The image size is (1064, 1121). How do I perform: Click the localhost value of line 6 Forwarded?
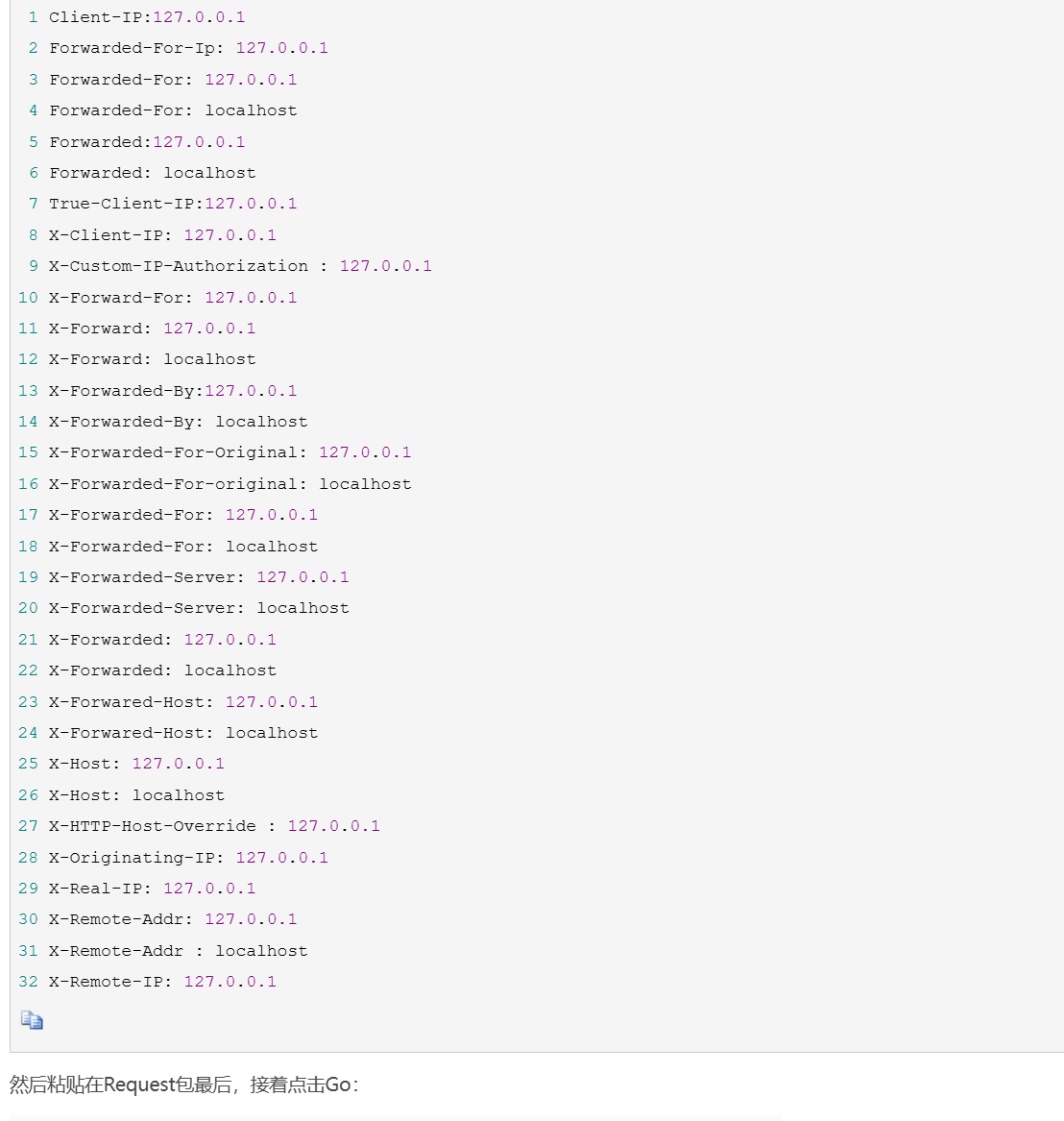tap(209, 173)
